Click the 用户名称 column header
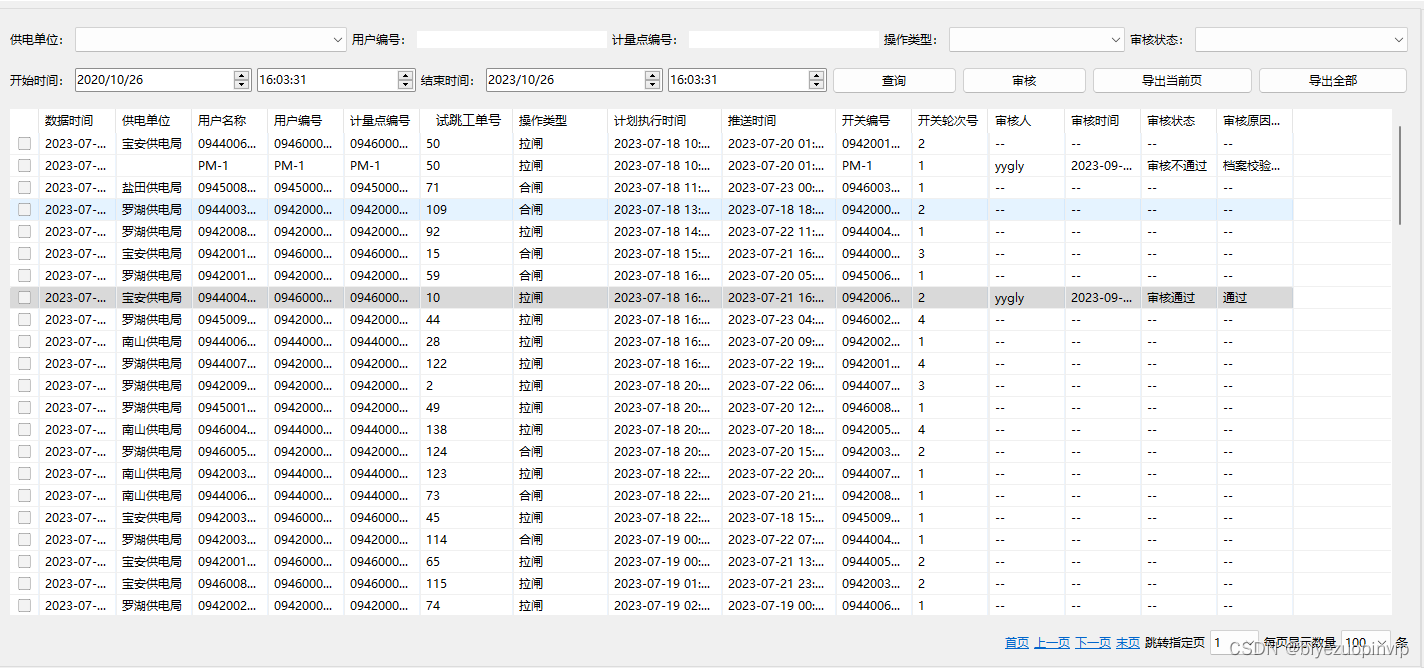The height and width of the screenshot is (668, 1424). (230, 120)
